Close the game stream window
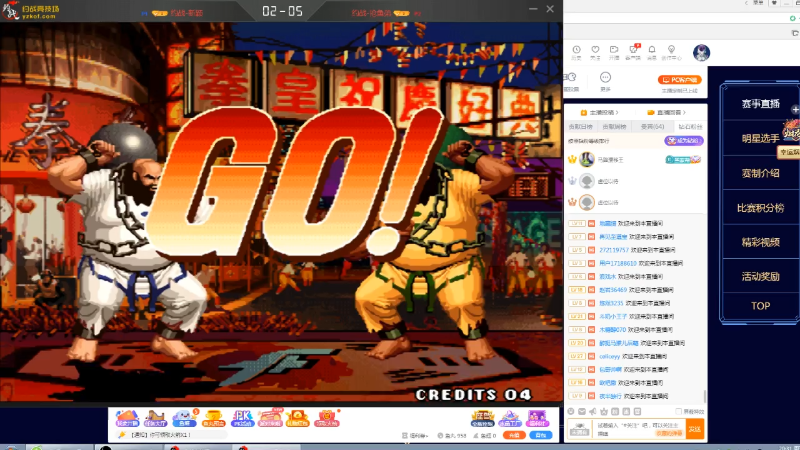This screenshot has height=450, width=800. point(550,9)
